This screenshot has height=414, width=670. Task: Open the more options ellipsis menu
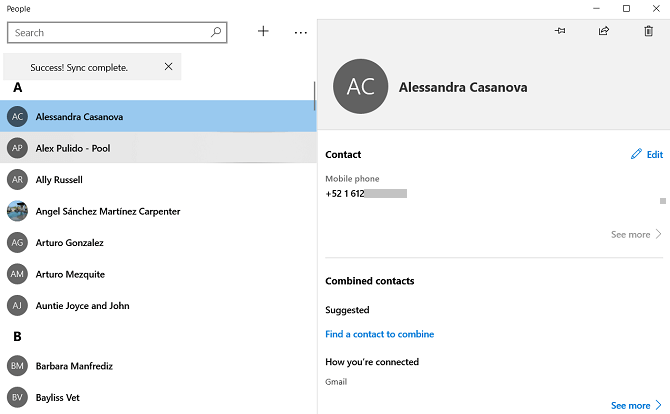coord(301,32)
